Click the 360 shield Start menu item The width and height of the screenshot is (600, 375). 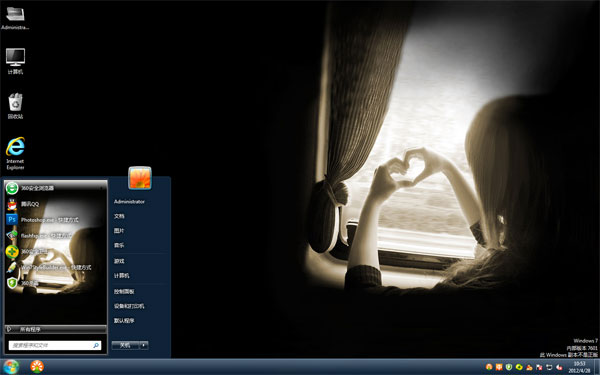[x=55, y=283]
